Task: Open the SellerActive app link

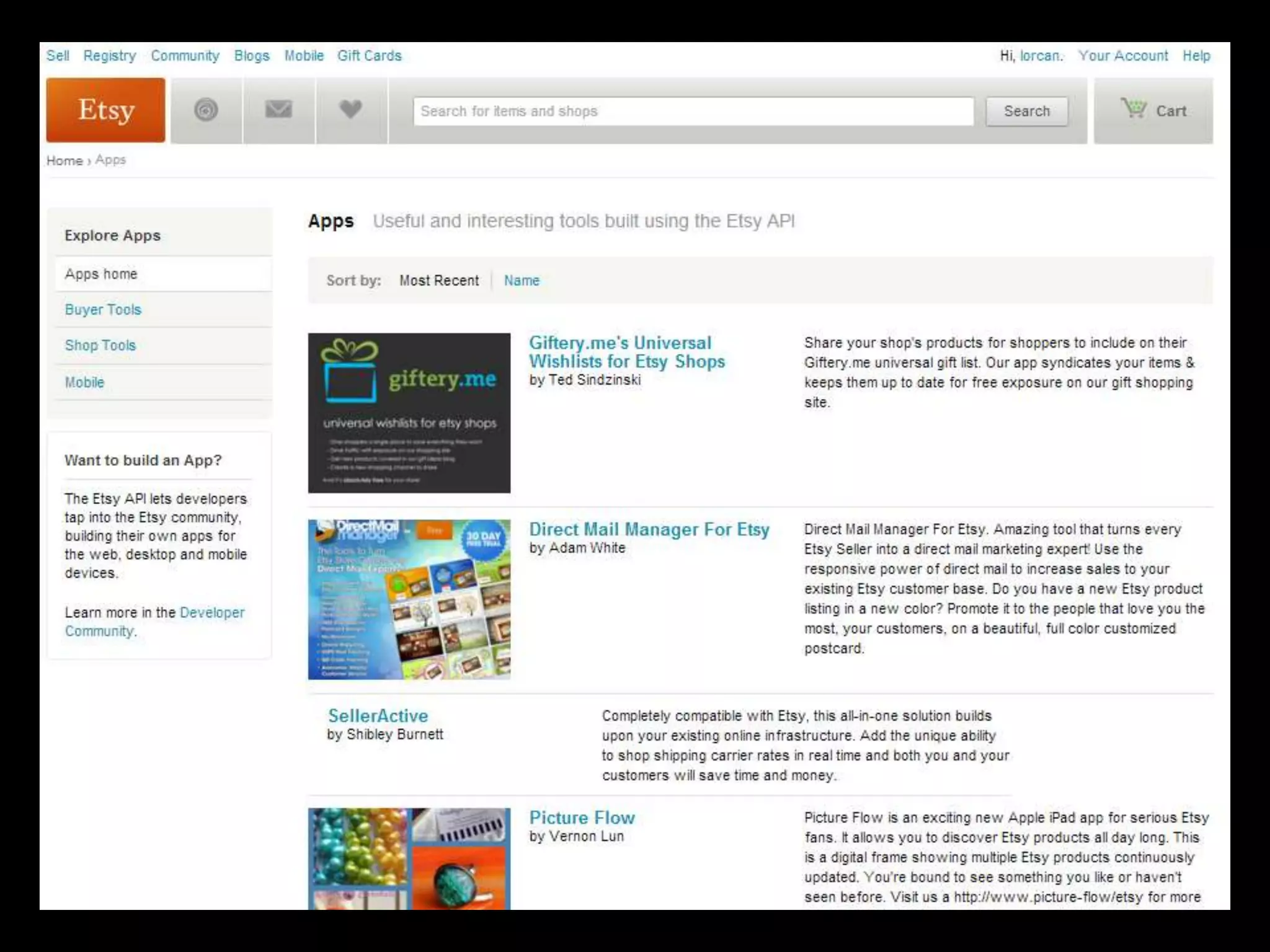Action: coord(378,716)
